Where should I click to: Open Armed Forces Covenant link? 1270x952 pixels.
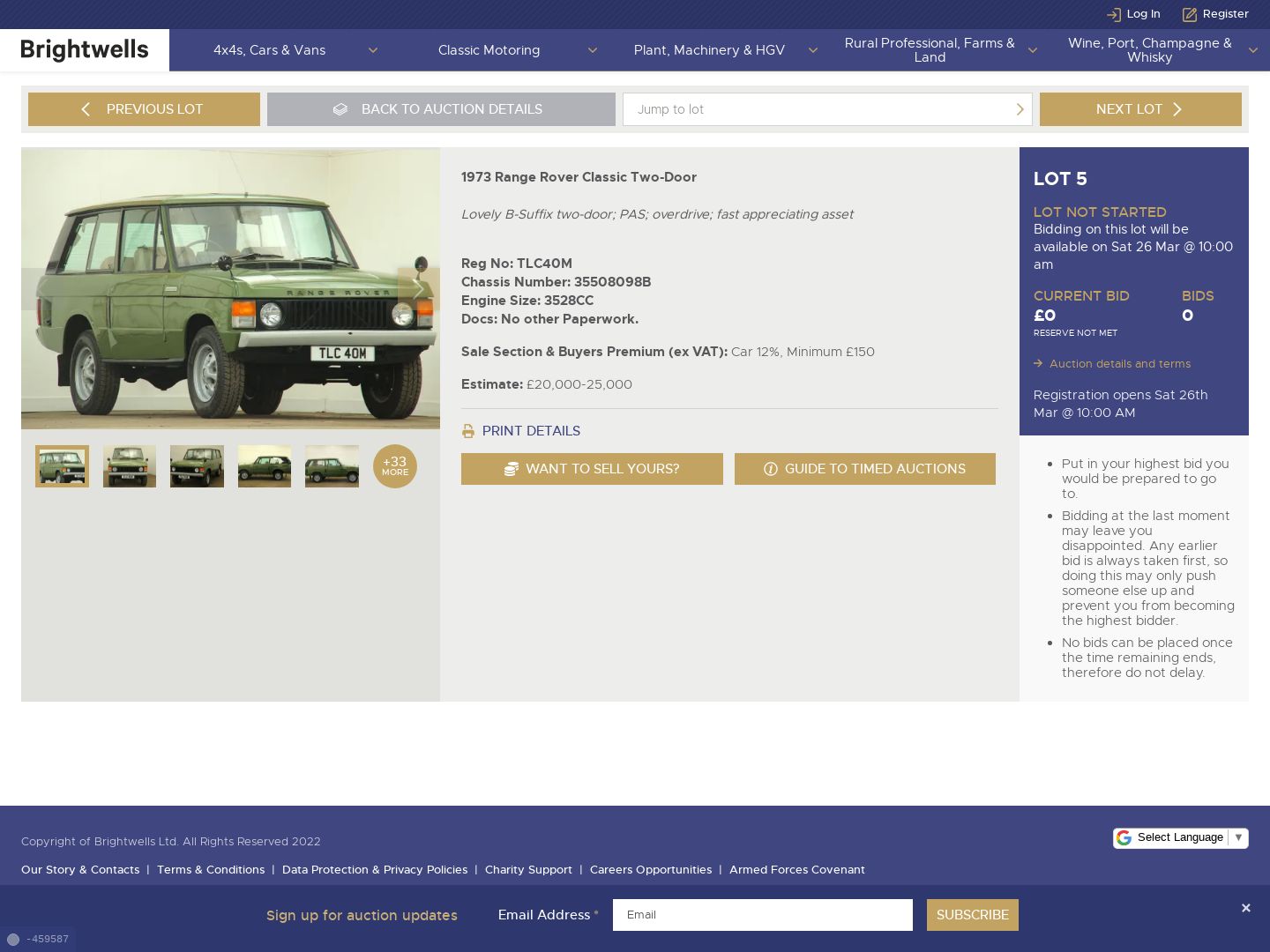(x=797, y=870)
